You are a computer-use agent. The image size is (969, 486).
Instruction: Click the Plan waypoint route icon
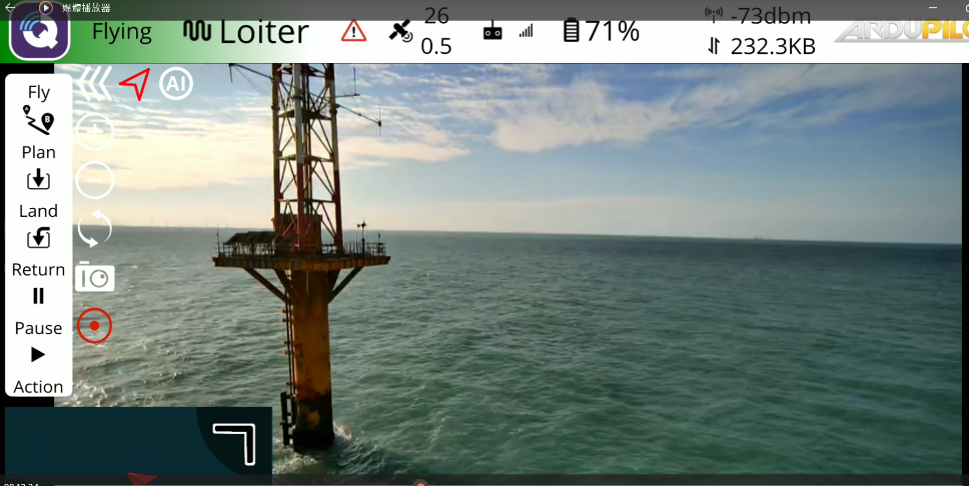point(38,121)
